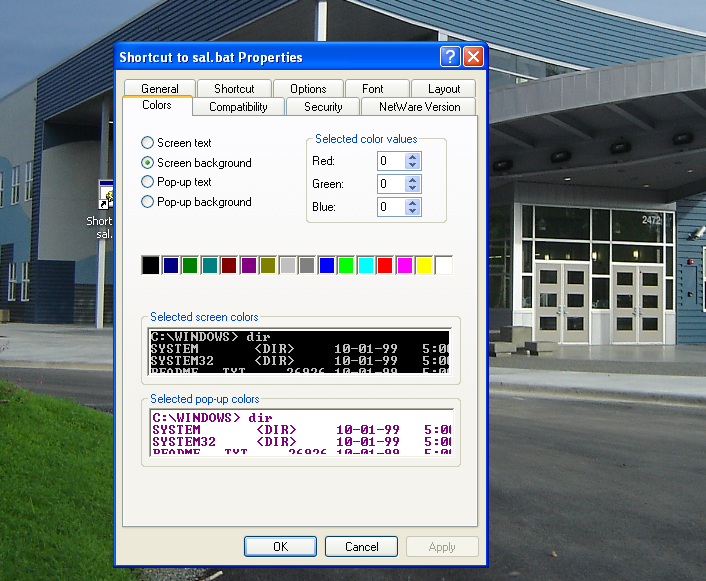Switch to the Font tab
The image size is (706, 581).
(372, 89)
